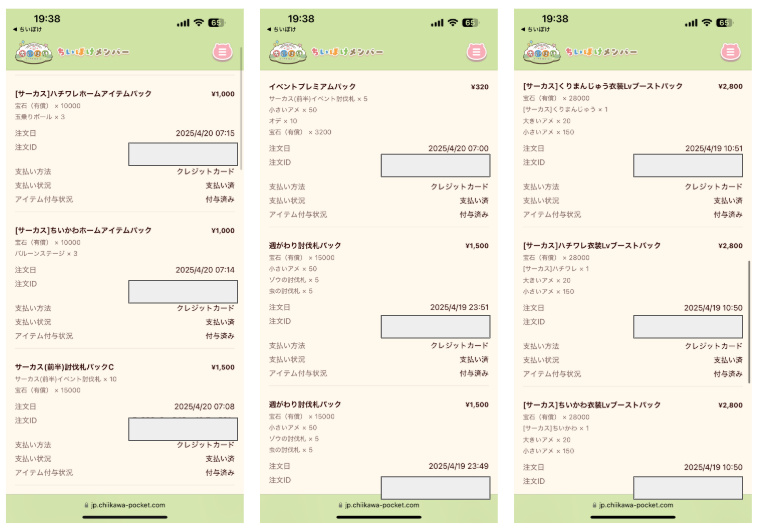
Task: Click the 19:38 clock in left screenshot
Action: [47, 19]
